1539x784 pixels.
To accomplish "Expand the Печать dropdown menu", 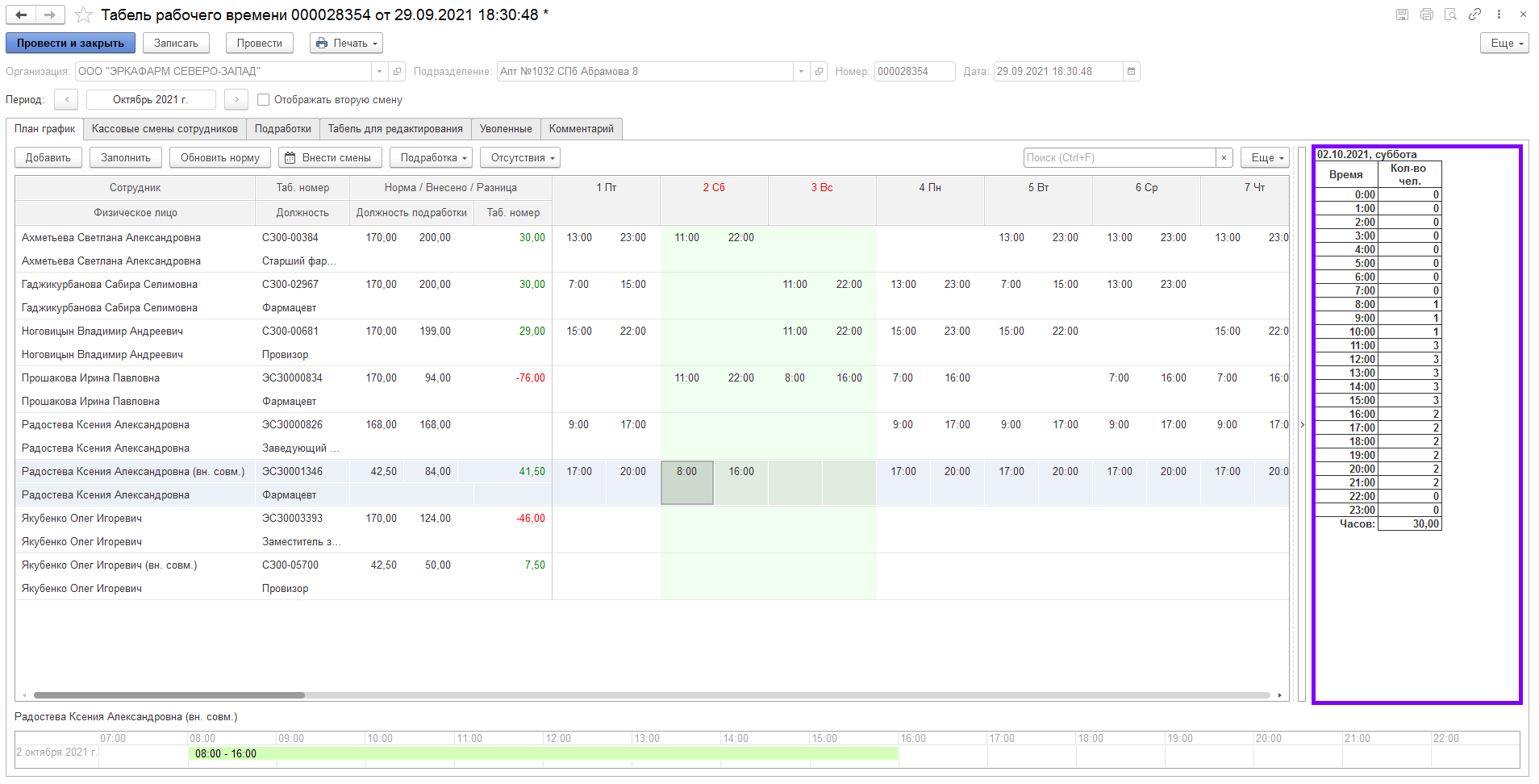I will pyautogui.click(x=346, y=44).
